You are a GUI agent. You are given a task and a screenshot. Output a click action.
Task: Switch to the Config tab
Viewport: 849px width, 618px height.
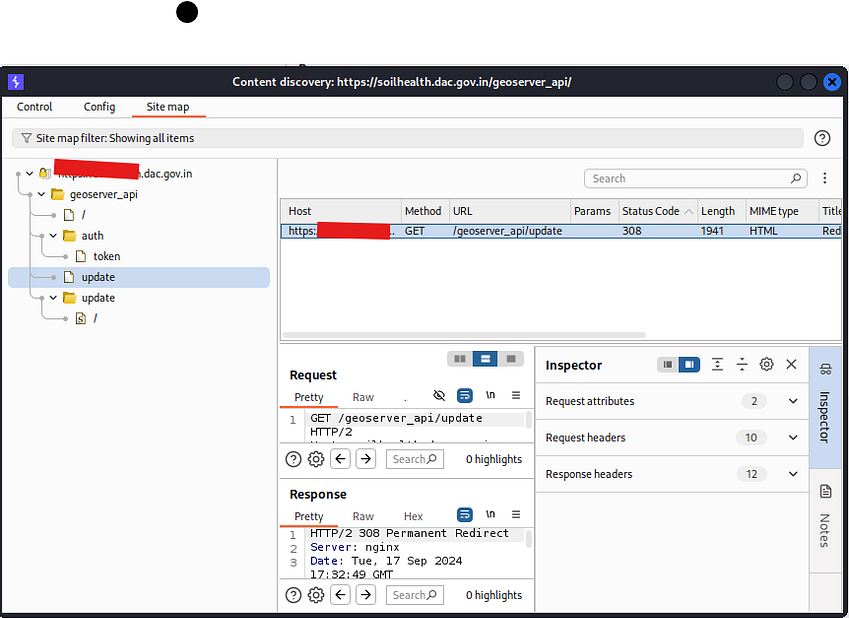99,107
